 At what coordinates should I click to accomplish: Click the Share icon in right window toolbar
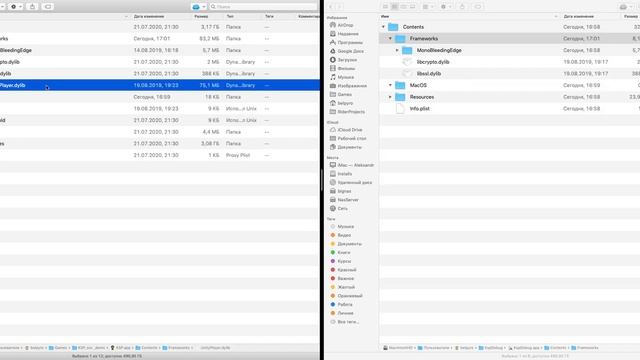click(x=462, y=7)
